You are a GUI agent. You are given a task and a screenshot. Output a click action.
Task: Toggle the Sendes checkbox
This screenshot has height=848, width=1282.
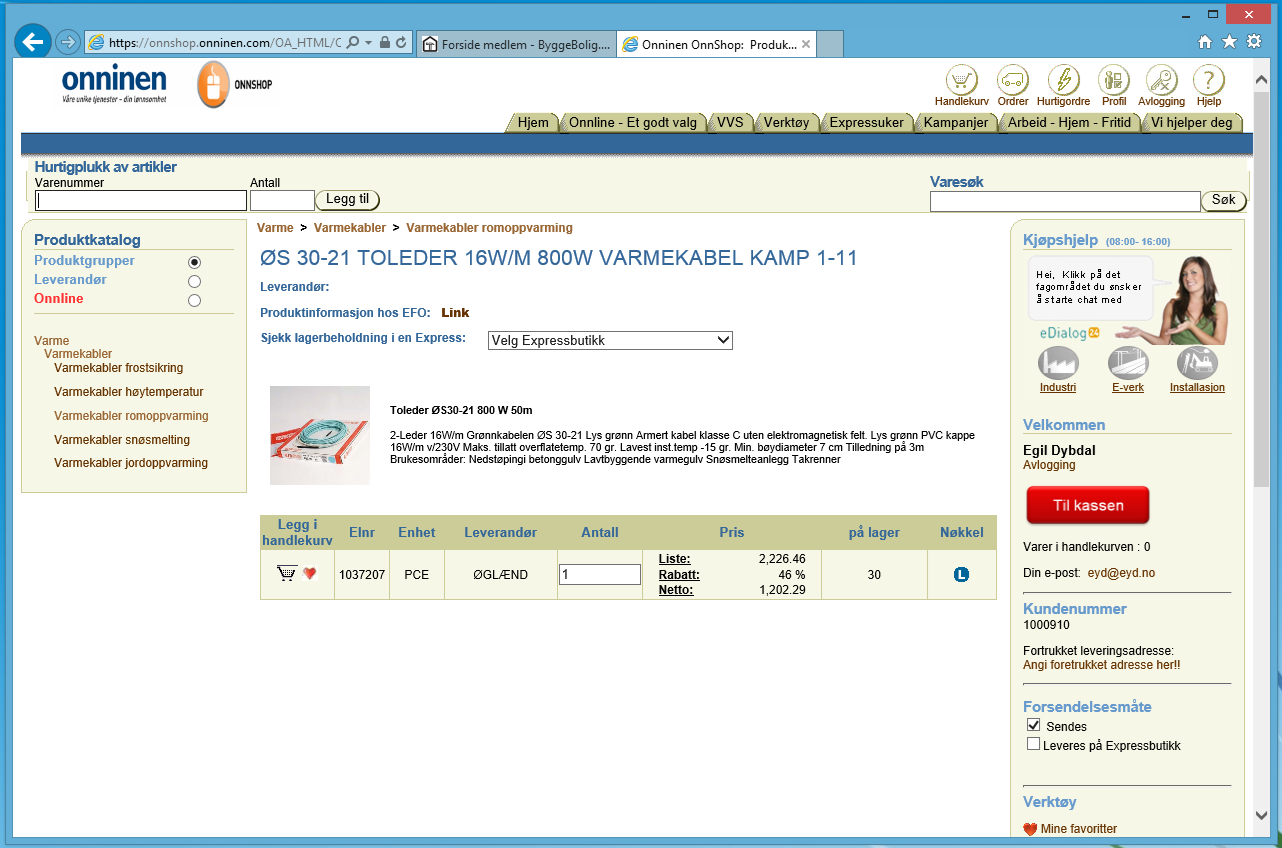[x=1034, y=725]
